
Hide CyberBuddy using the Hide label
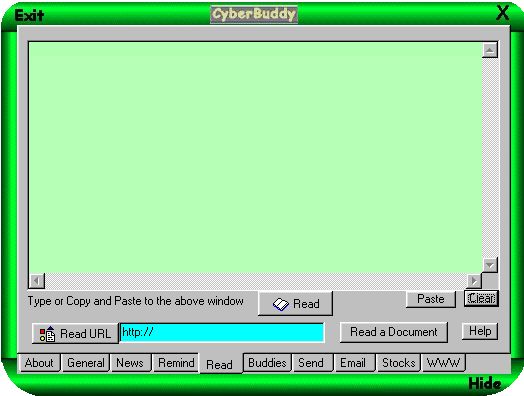click(484, 384)
